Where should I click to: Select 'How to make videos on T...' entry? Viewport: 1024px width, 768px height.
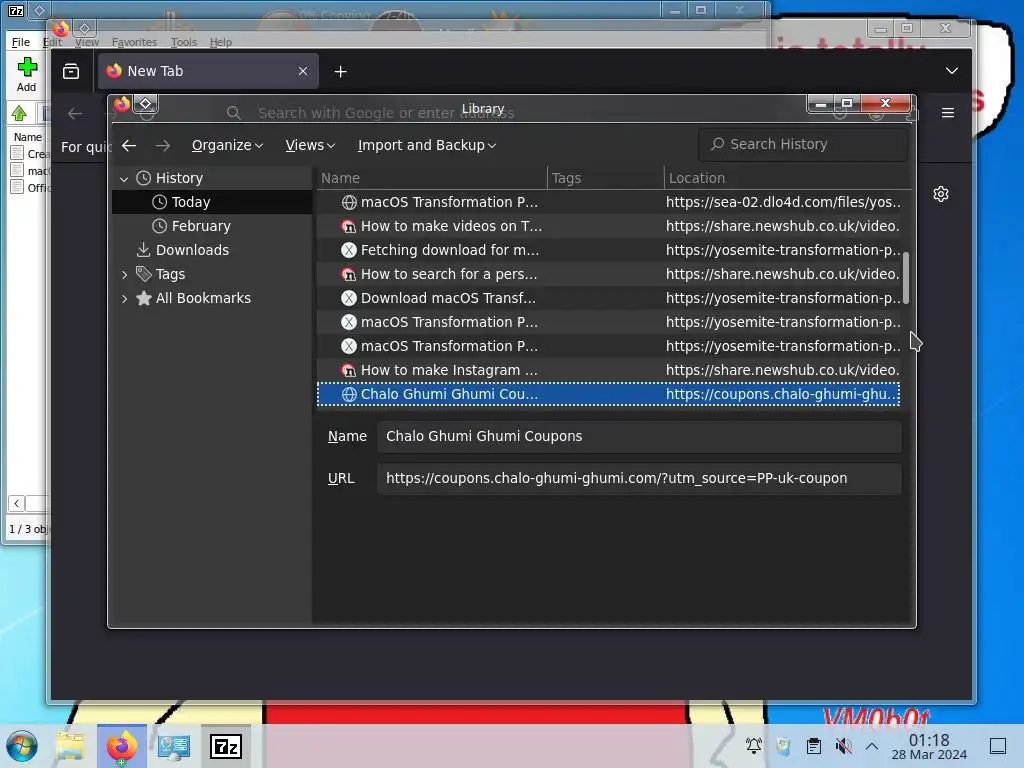609,226
